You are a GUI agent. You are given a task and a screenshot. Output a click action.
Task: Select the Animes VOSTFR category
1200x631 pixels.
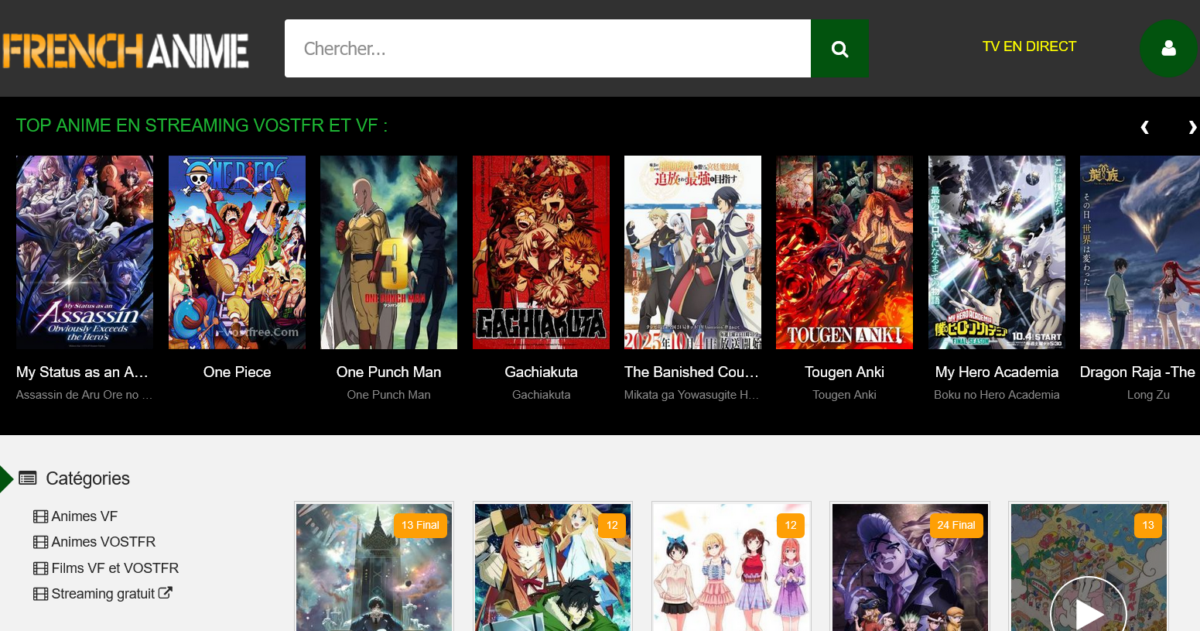click(x=103, y=542)
